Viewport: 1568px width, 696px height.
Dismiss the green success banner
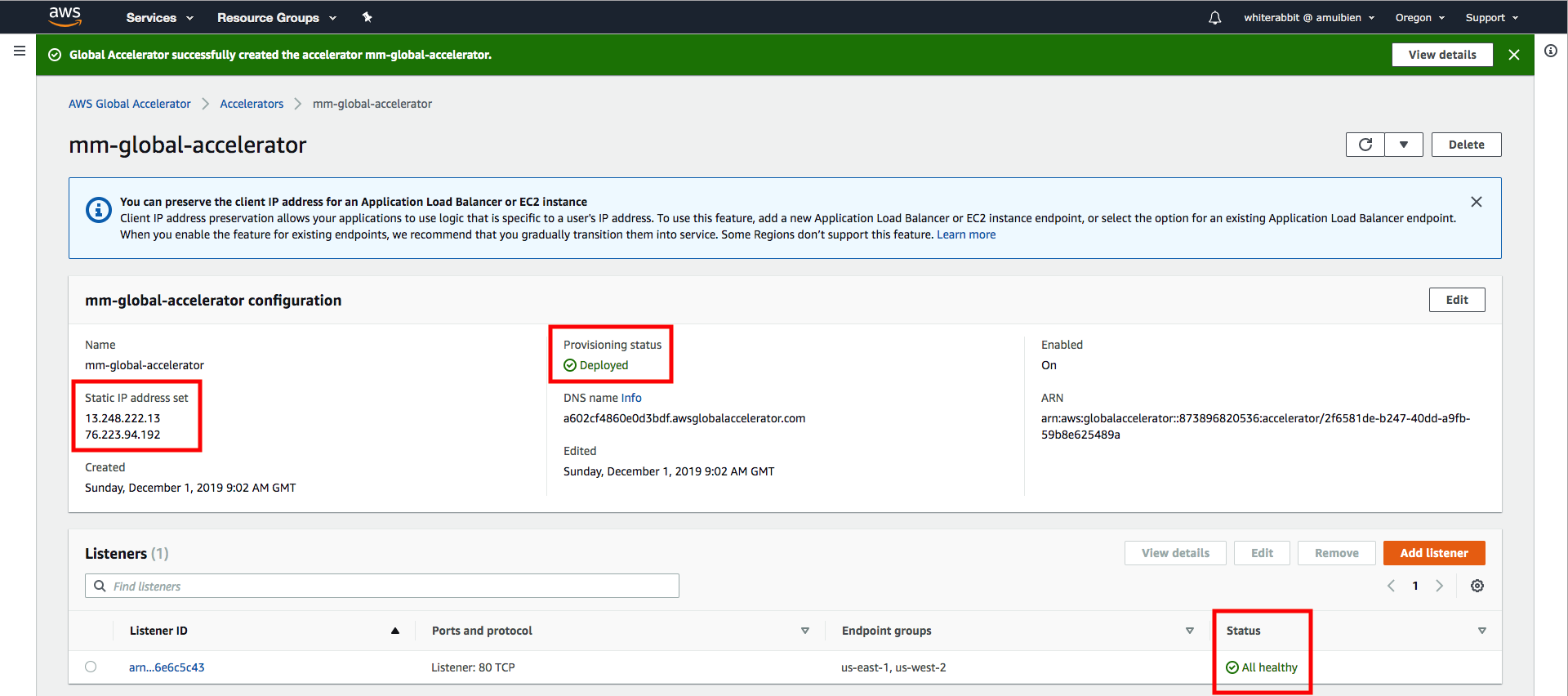click(1514, 55)
